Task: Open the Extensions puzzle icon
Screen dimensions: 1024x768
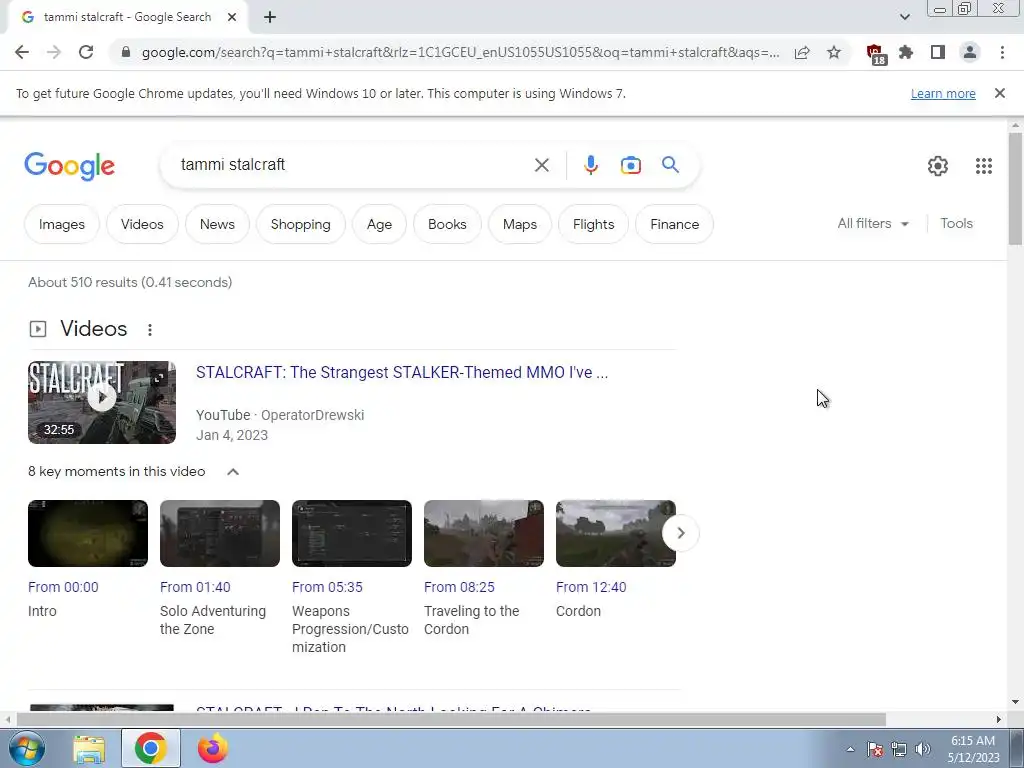Action: (906, 52)
